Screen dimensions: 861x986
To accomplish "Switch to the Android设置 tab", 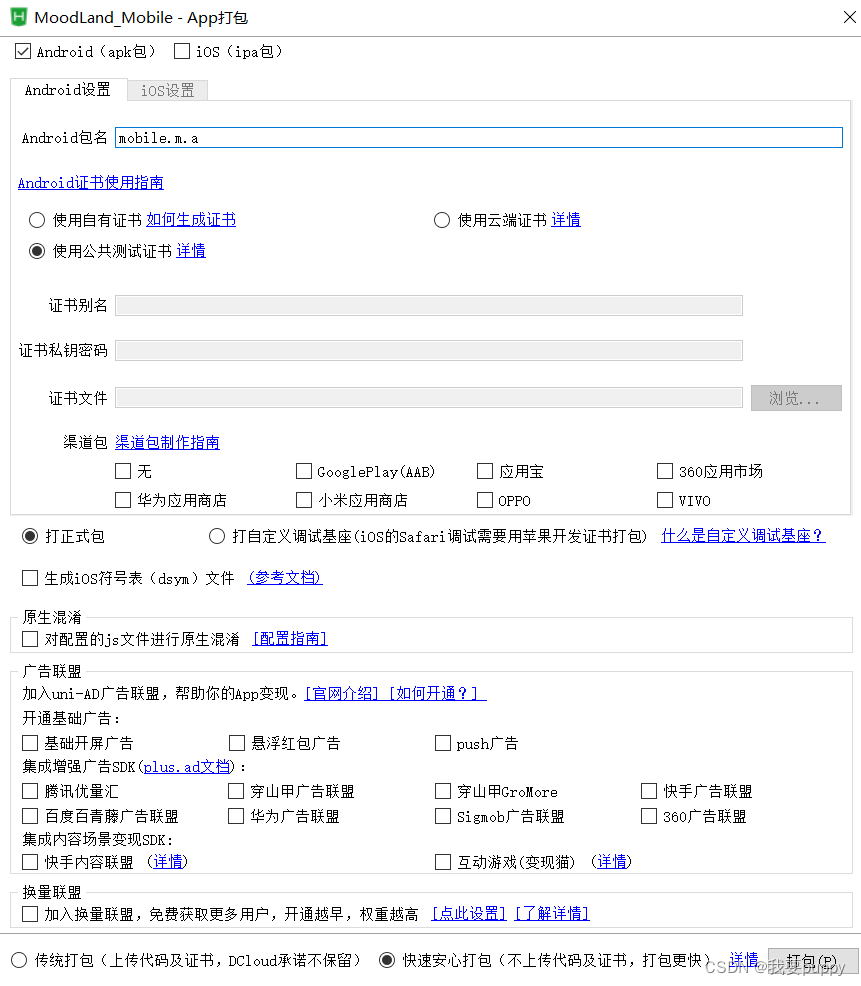I will pos(67,90).
